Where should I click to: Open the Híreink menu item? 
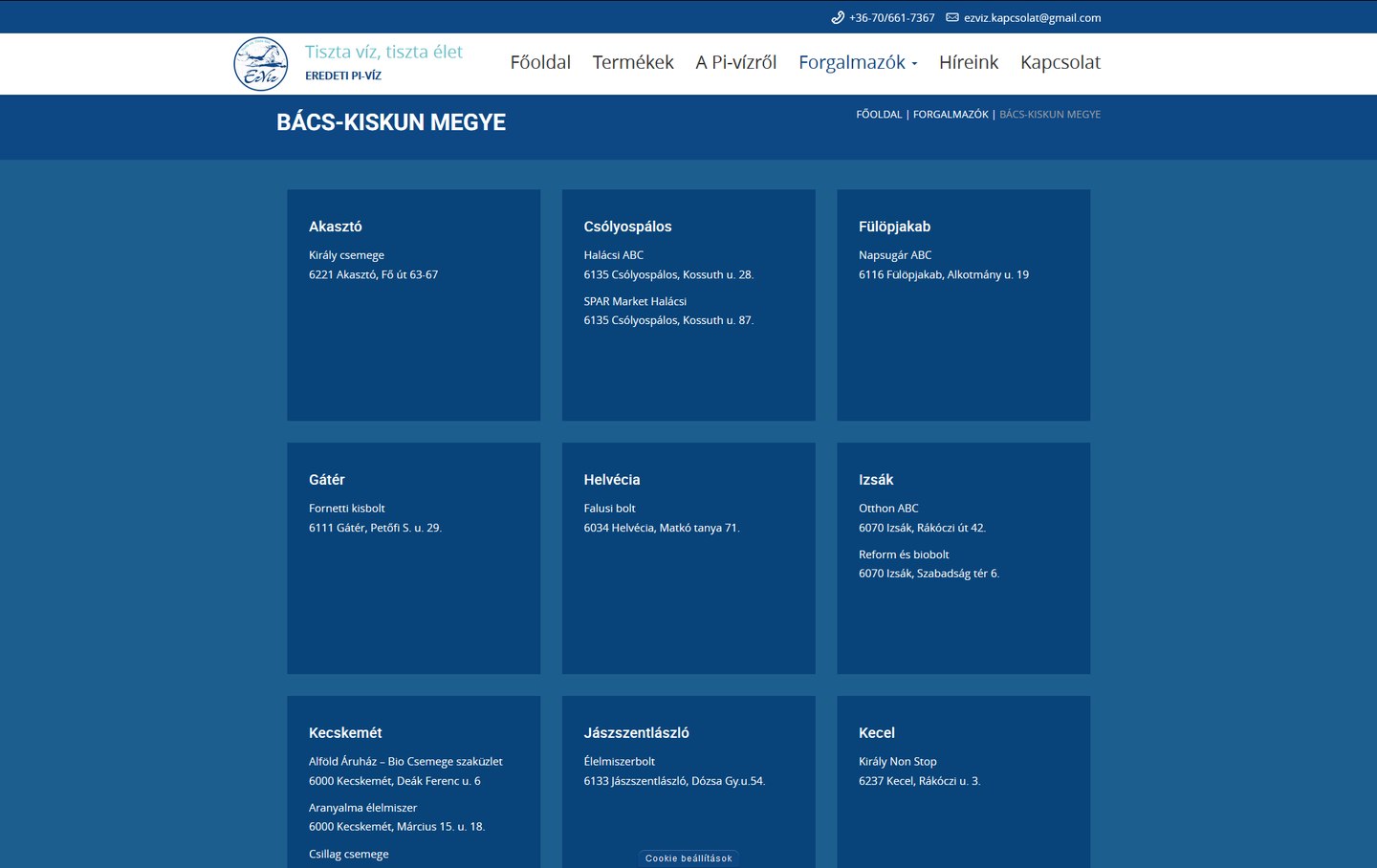[x=969, y=62]
